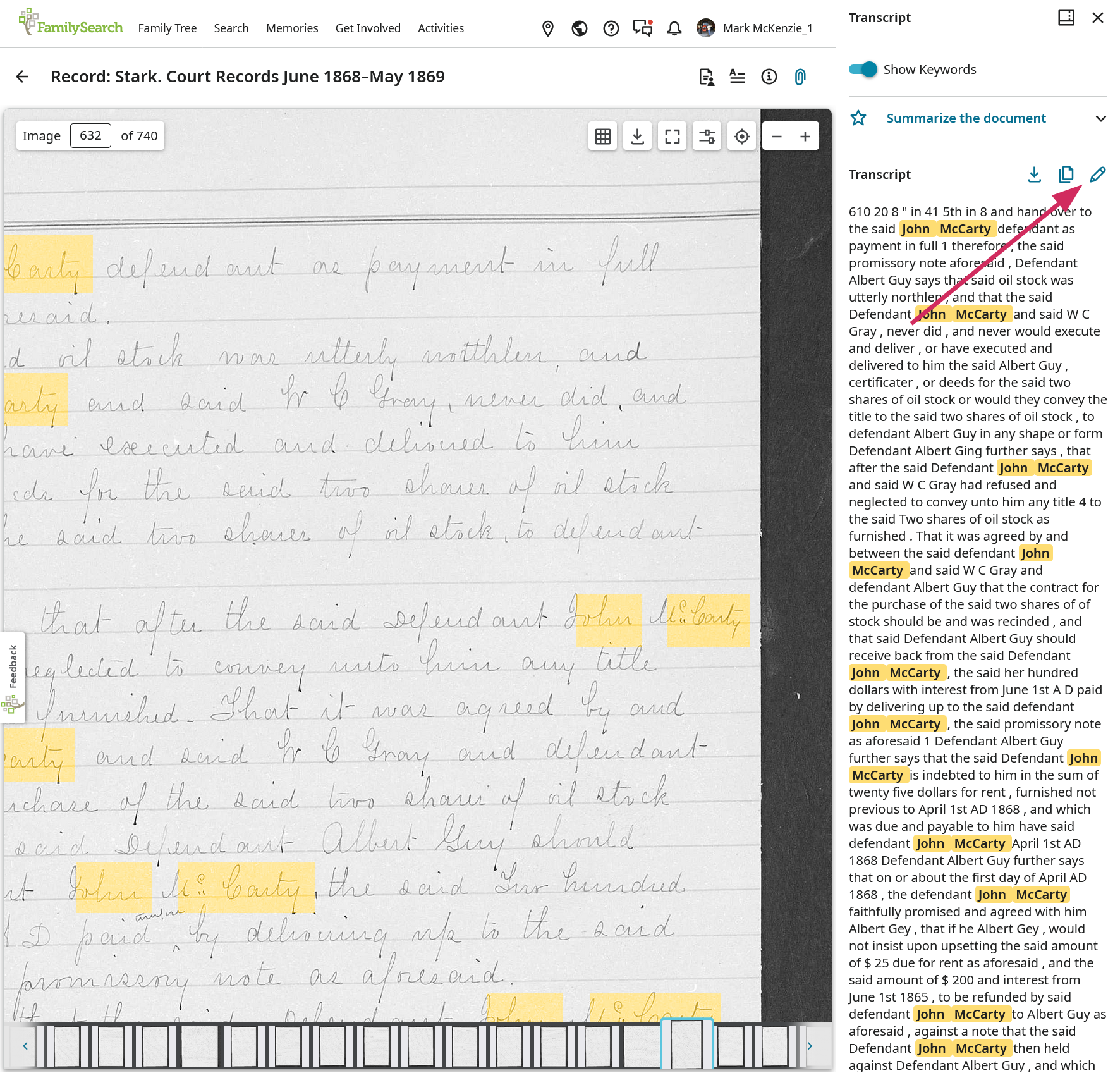The width and height of the screenshot is (1120, 1073).
Task: Close the Transcript panel
Action: [x=1098, y=18]
